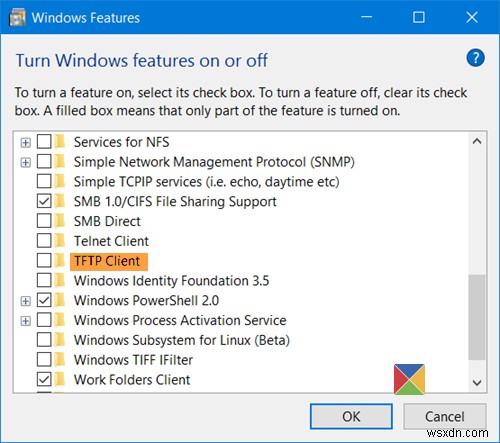
Task: Cancel the Windows Features dialog
Action: coord(445,416)
